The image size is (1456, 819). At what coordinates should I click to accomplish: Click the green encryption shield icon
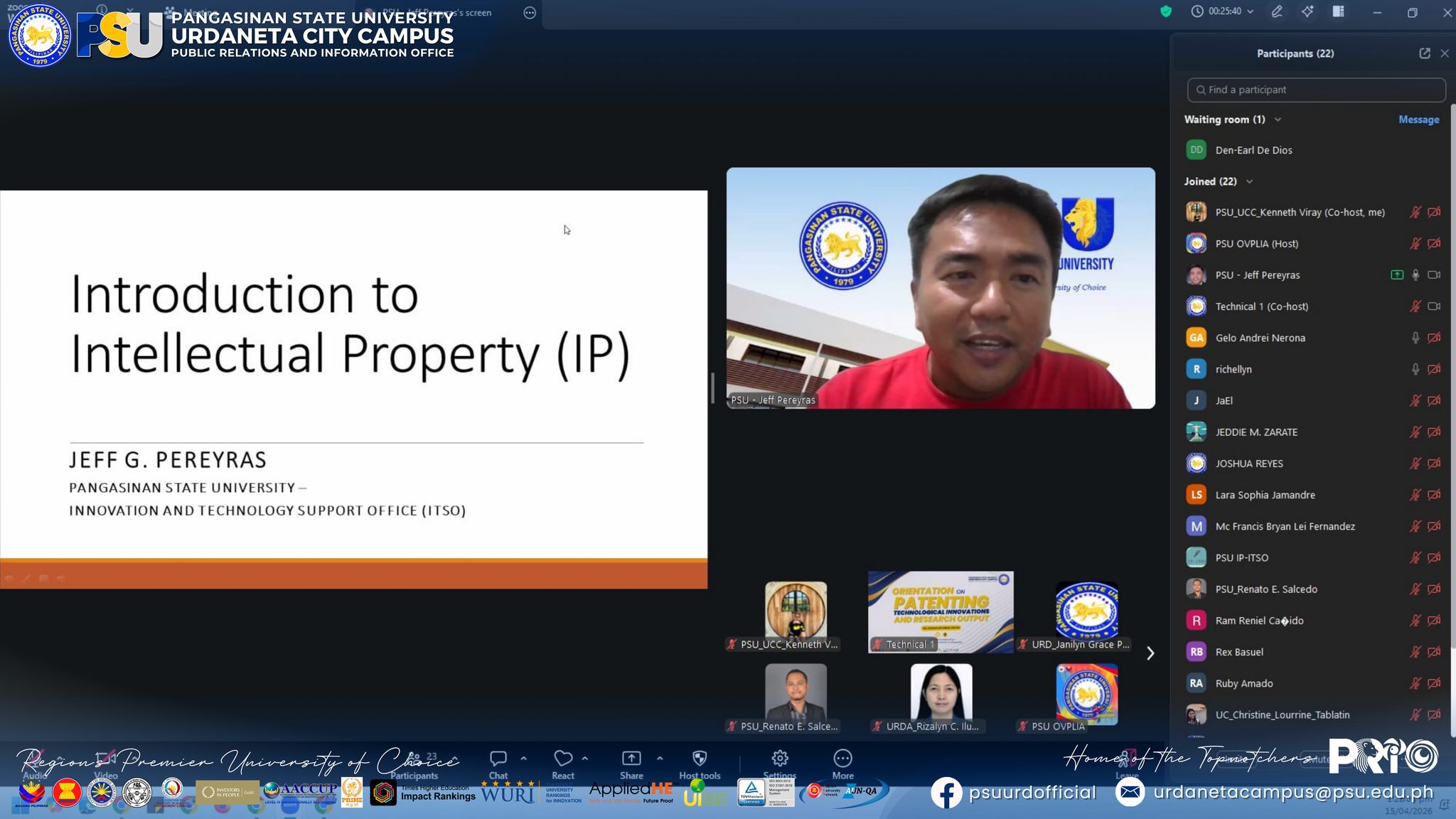coord(1166,11)
